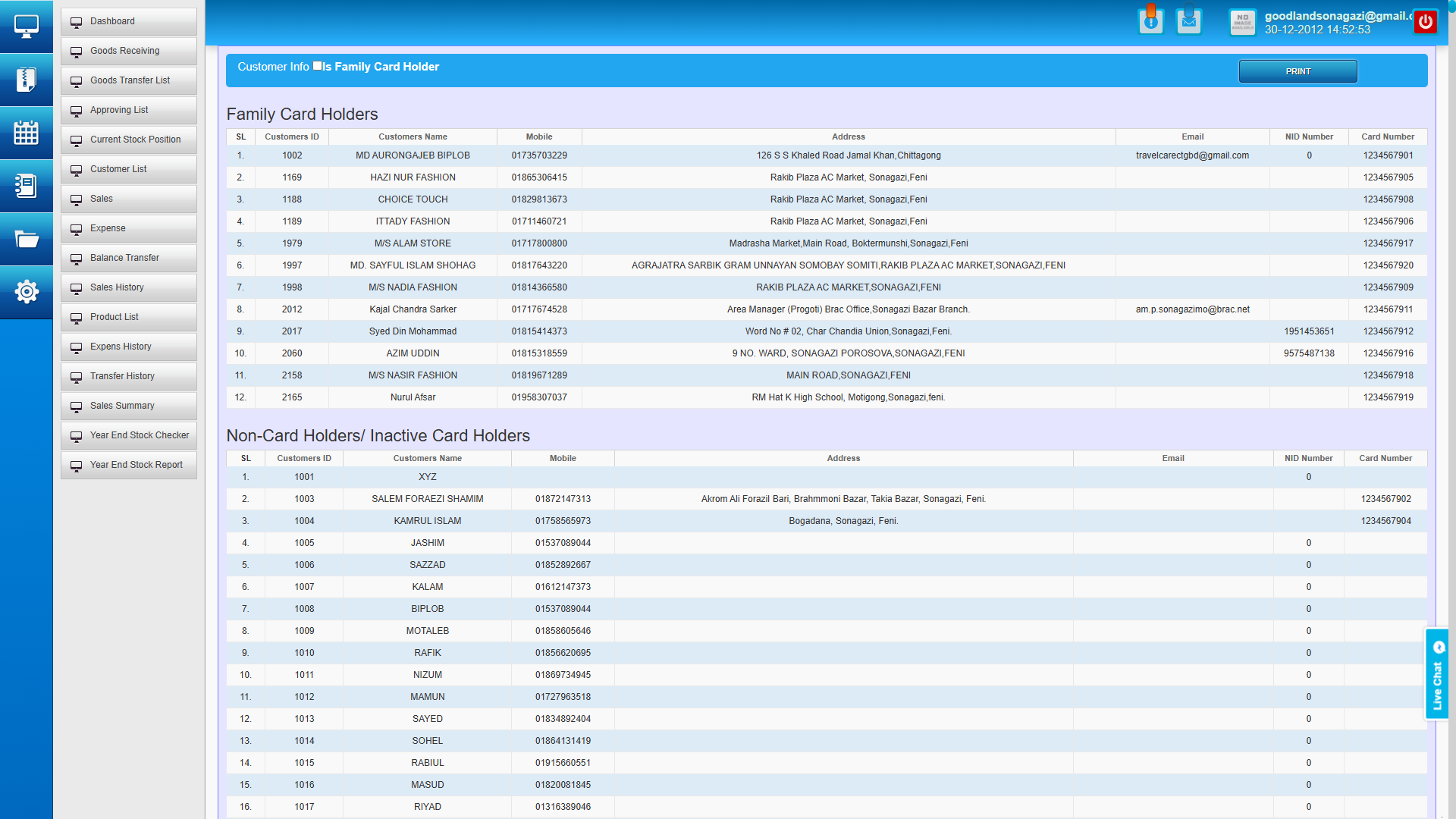The width and height of the screenshot is (1456, 819).
Task: Open the folder icon in the blue sidebar
Action: click(27, 239)
